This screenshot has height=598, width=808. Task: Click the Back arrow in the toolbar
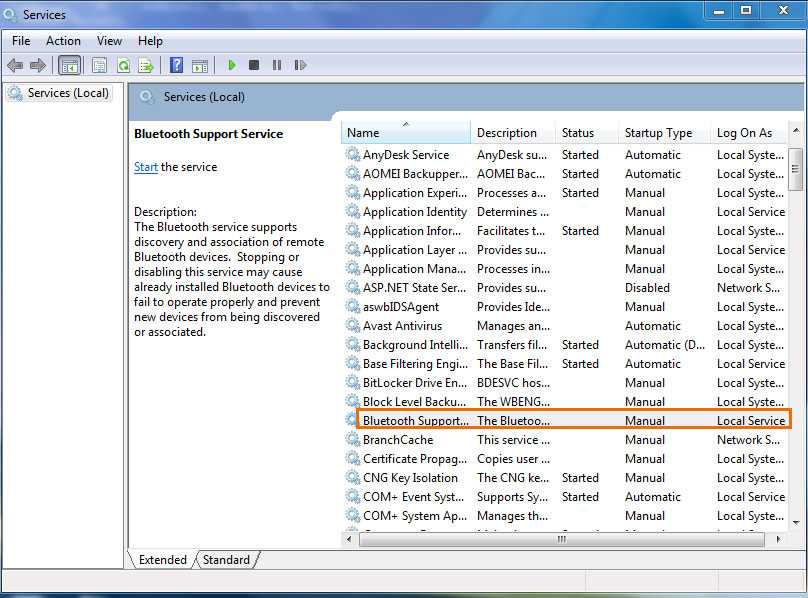[x=15, y=65]
